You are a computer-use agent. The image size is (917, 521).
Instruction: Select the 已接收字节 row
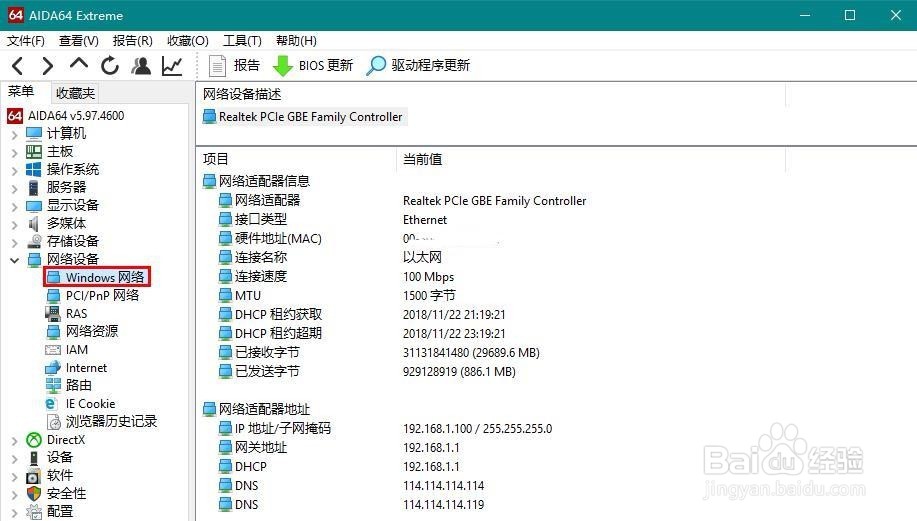[259, 353]
